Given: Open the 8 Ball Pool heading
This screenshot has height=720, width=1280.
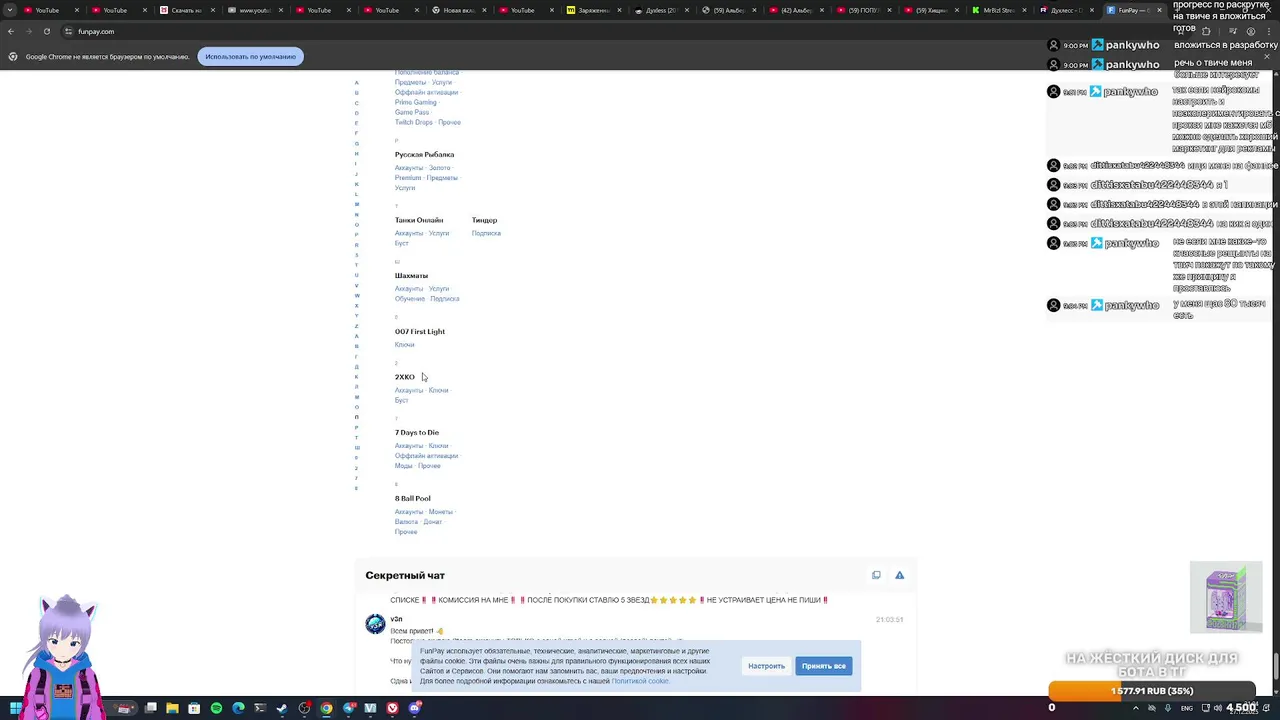Looking at the screenshot, I should pyautogui.click(x=412, y=499).
